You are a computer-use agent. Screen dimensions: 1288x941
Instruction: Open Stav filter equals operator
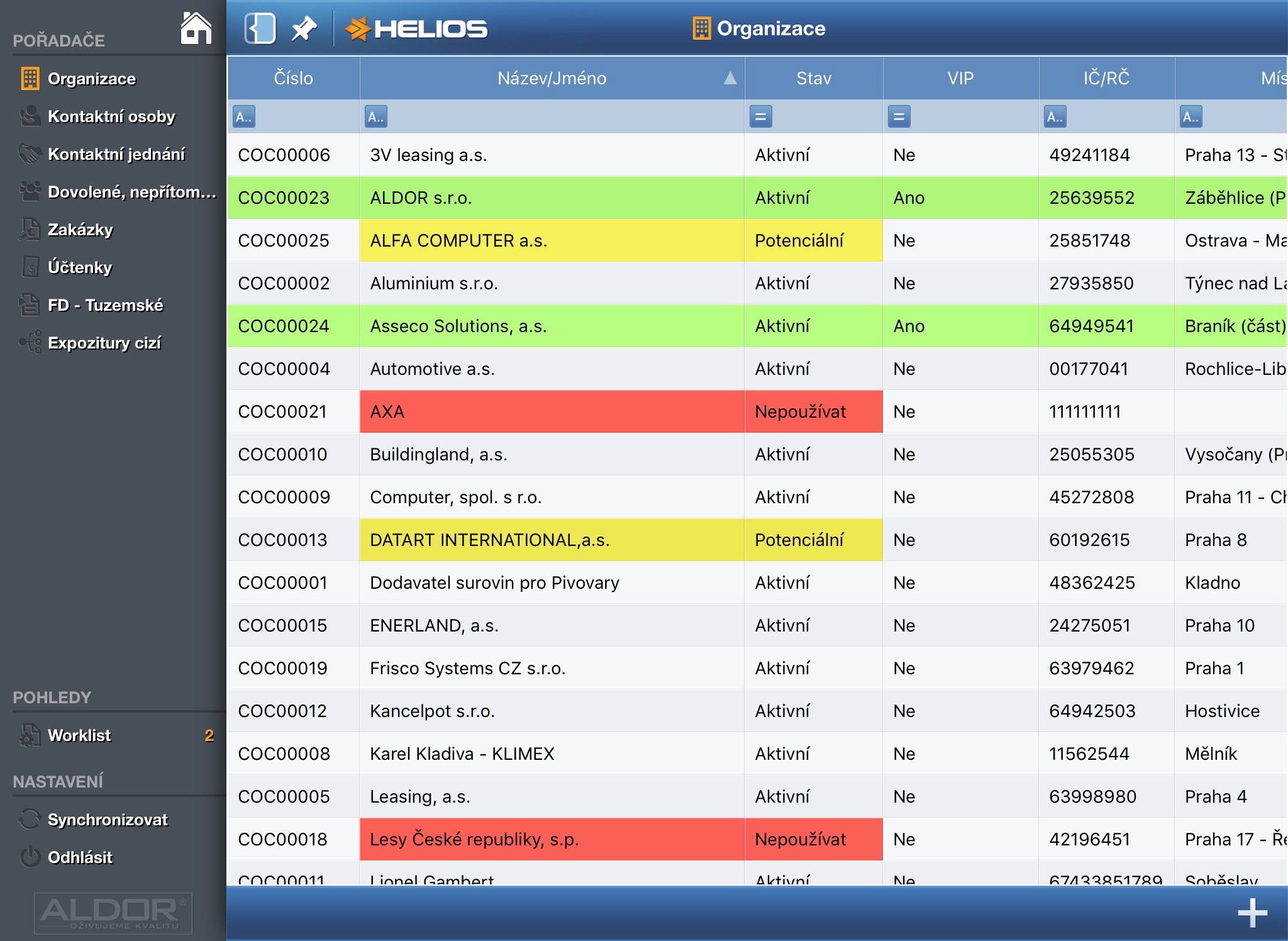(761, 116)
